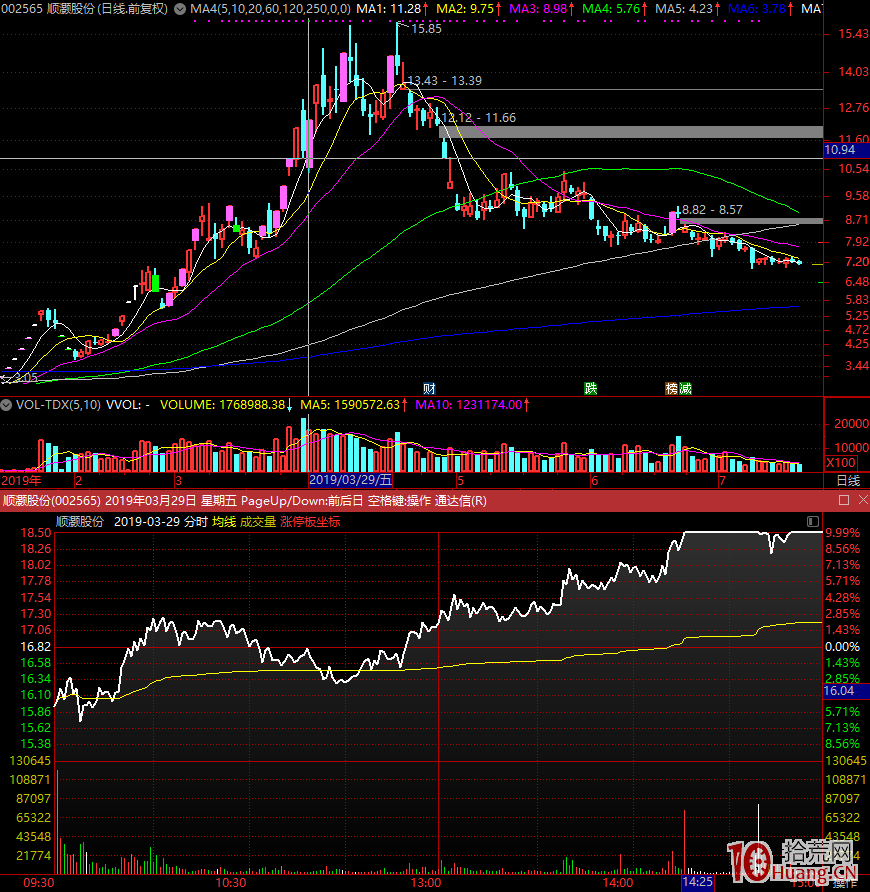Click the grey 8.82 - 8.57 gap zone bar
870x892 pixels.
point(751,221)
